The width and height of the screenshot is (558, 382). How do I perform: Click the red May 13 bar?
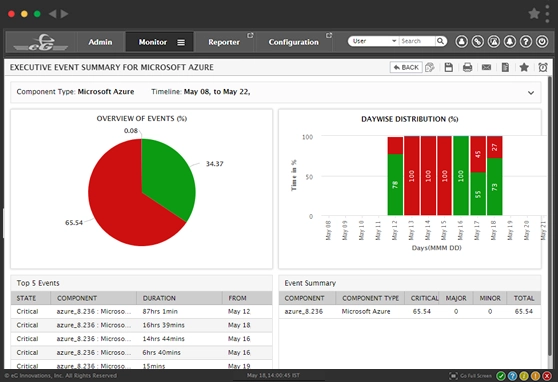pyautogui.click(x=411, y=176)
